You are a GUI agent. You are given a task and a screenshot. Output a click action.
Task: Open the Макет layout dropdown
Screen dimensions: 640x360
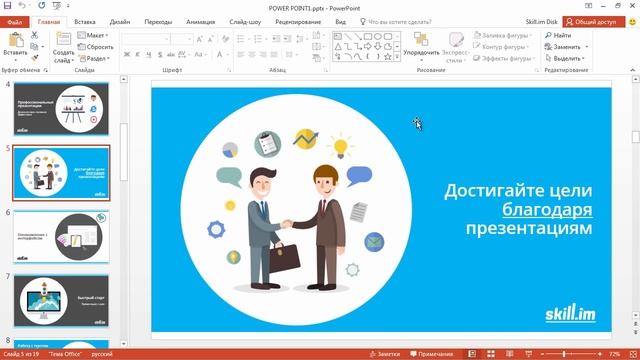coord(93,35)
